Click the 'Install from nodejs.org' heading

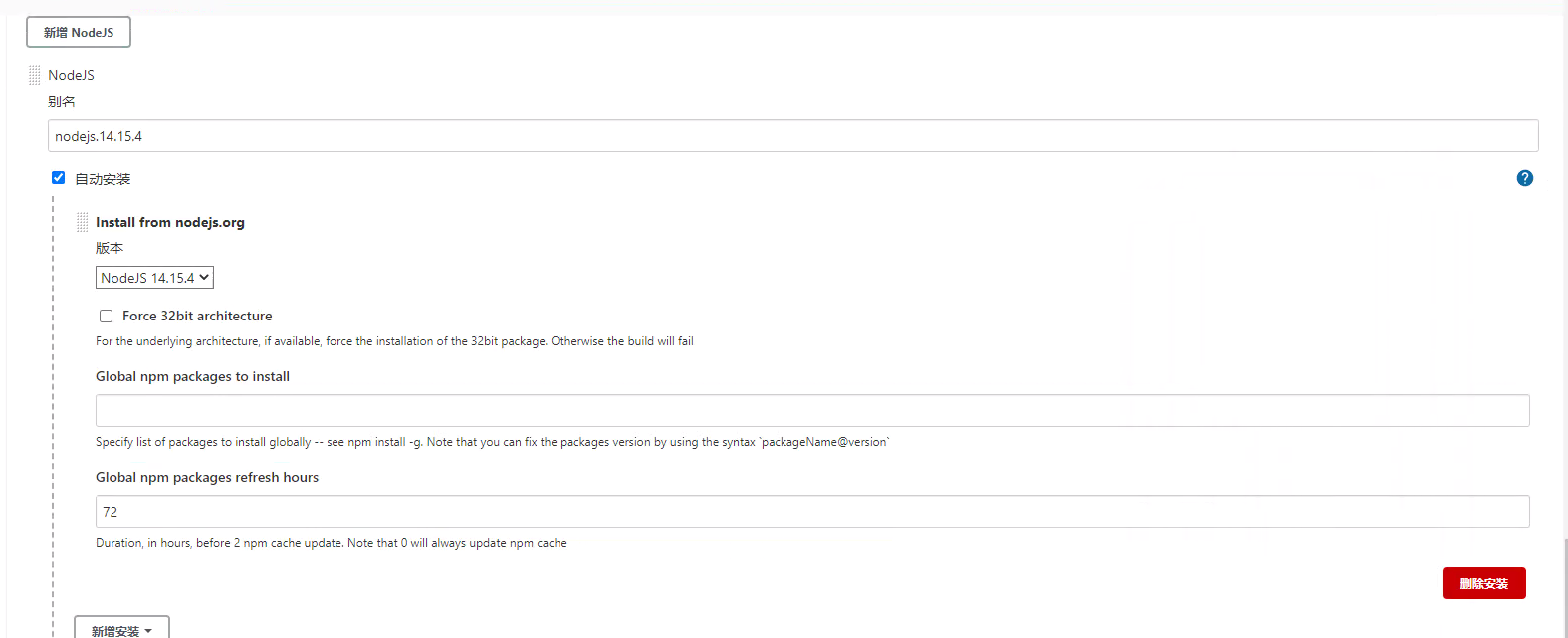click(x=170, y=222)
